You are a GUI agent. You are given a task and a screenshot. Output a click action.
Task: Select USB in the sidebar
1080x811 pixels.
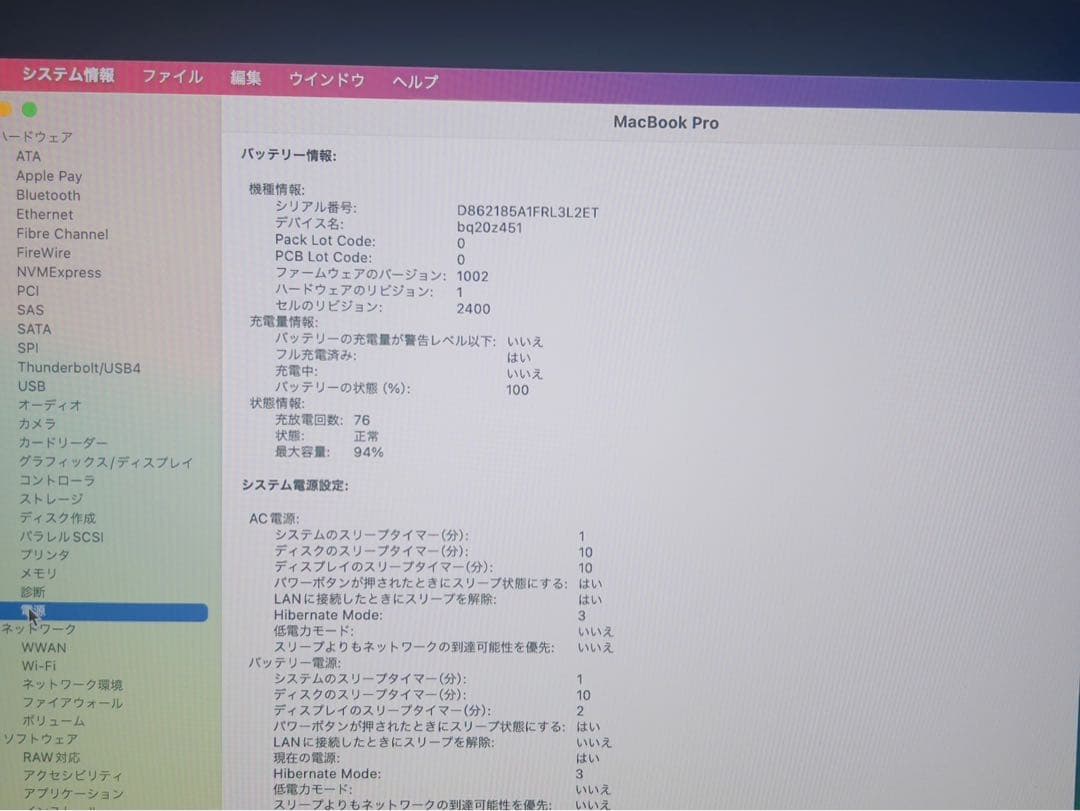[31, 386]
